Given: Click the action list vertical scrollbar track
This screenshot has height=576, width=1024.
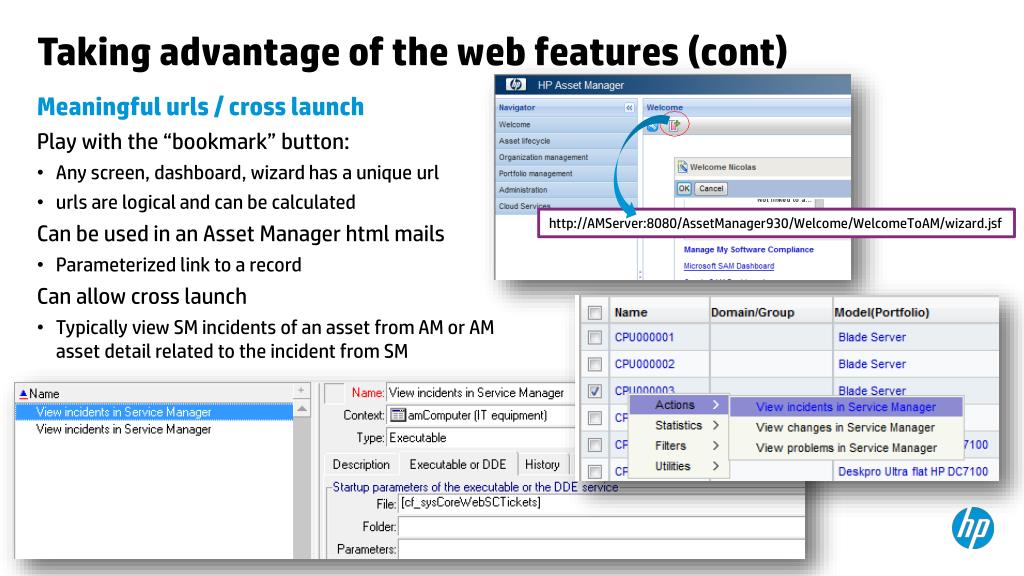Looking at the screenshot, I should pos(302,487).
